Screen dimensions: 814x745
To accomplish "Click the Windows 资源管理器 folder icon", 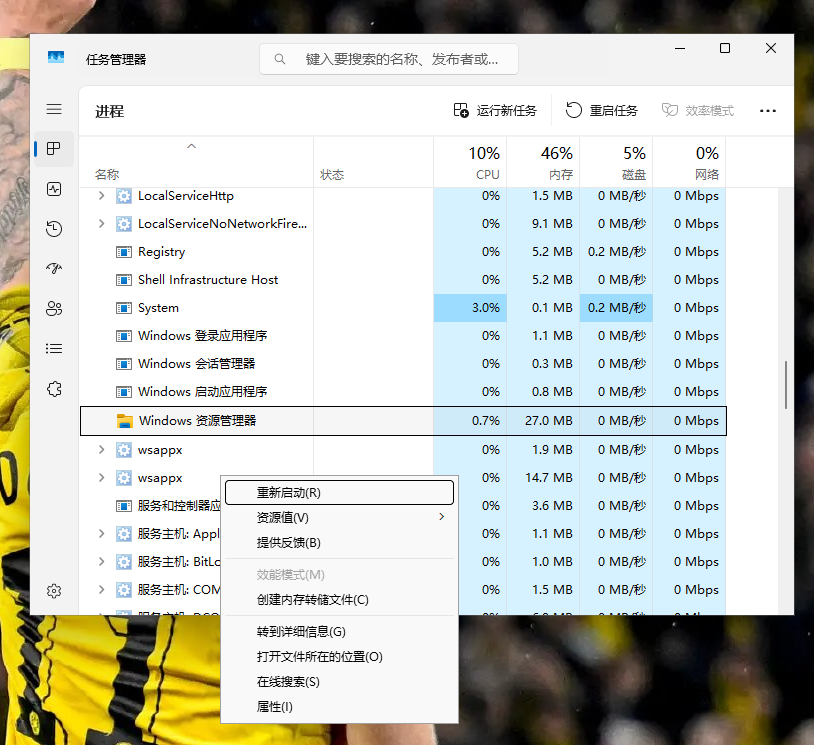I will [125, 421].
